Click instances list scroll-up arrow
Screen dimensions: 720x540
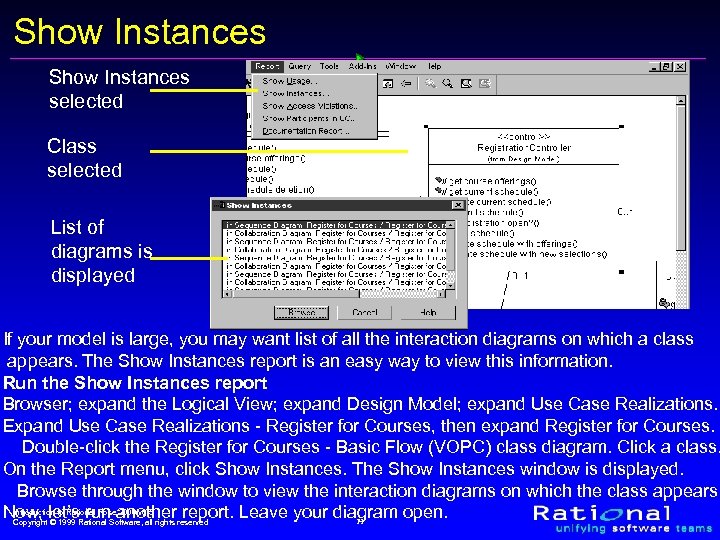(451, 225)
